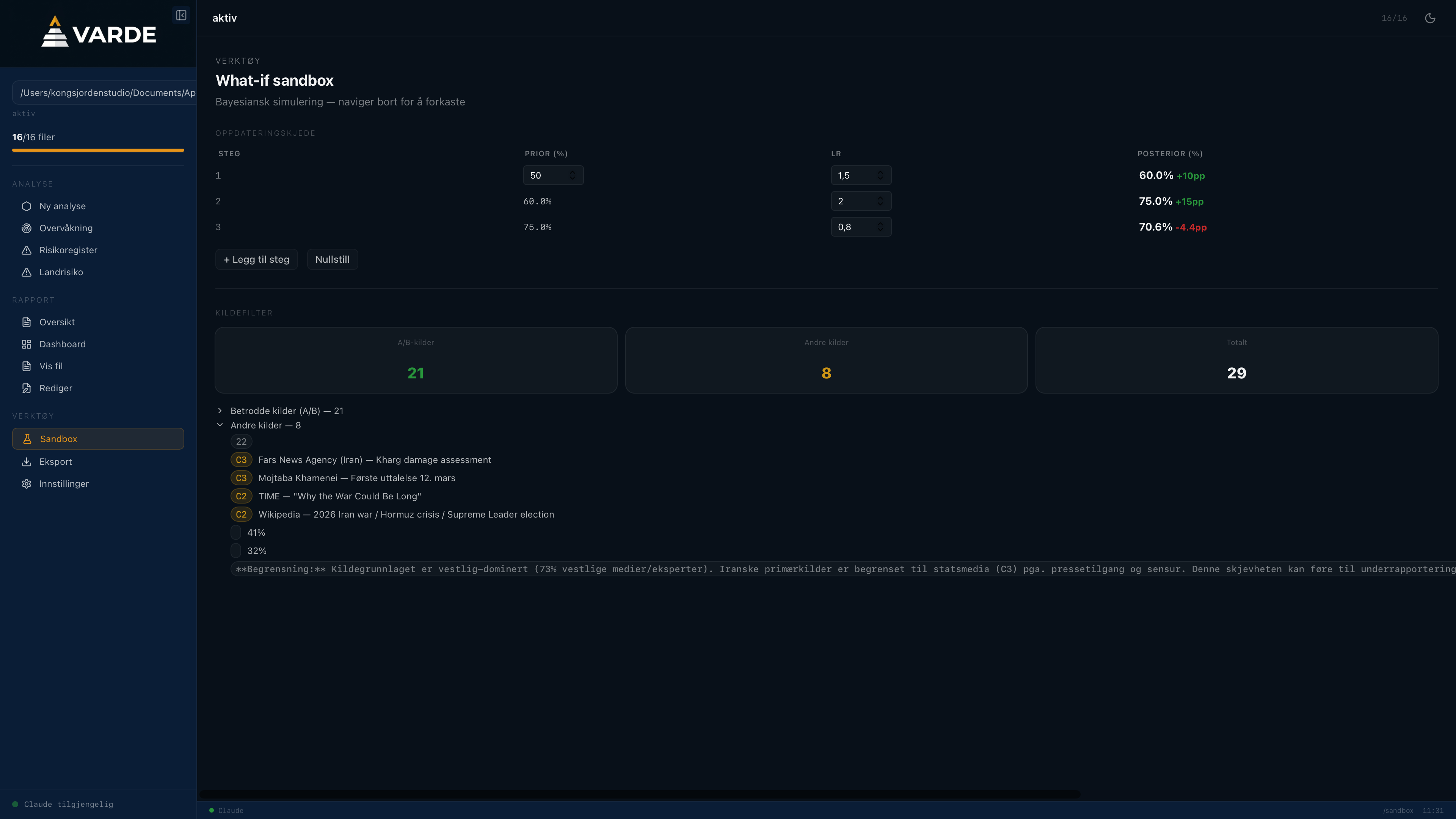
Task: Select Vis fil under Rapport
Action: 50,366
